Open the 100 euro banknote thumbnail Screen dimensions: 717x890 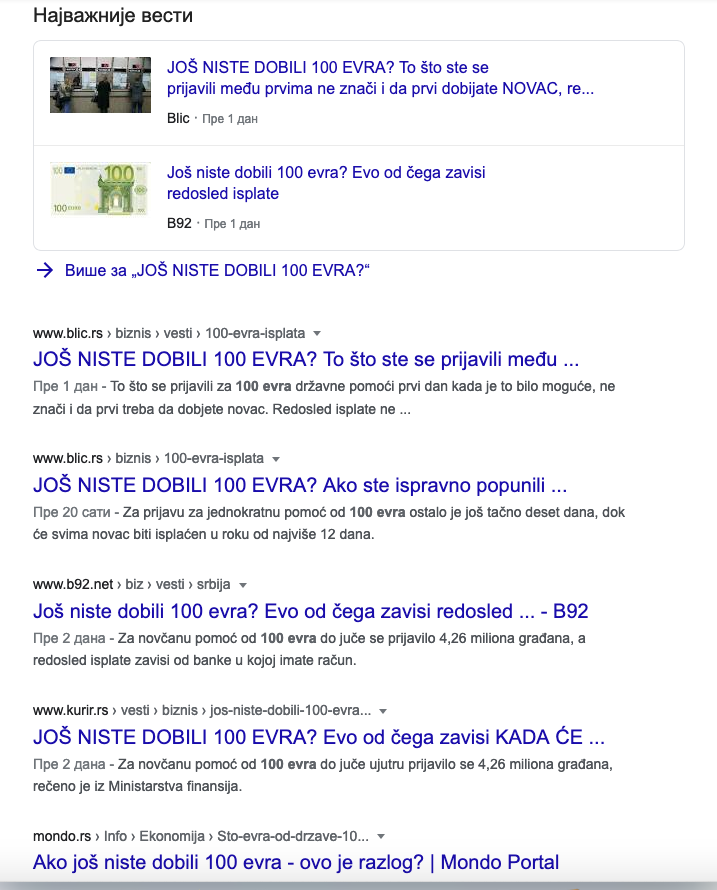100,188
